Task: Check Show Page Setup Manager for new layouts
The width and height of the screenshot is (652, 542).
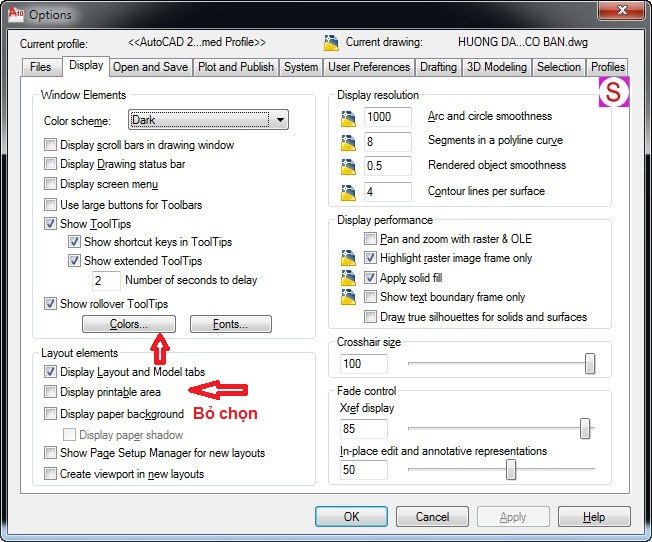Action: (50, 453)
